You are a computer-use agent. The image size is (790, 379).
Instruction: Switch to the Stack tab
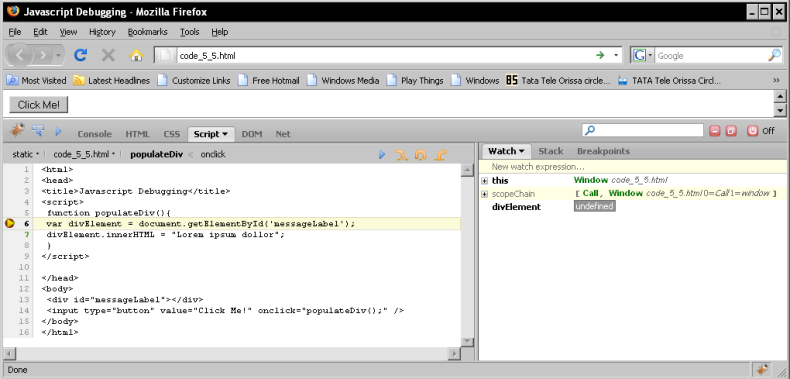pyautogui.click(x=551, y=151)
